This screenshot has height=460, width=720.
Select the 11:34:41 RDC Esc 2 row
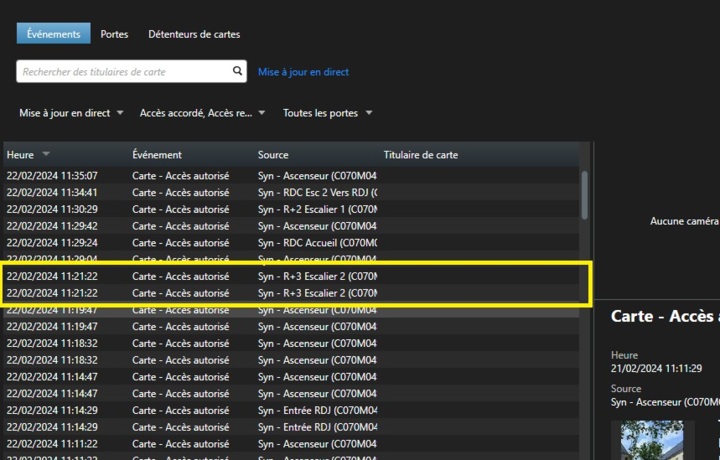click(x=190, y=192)
